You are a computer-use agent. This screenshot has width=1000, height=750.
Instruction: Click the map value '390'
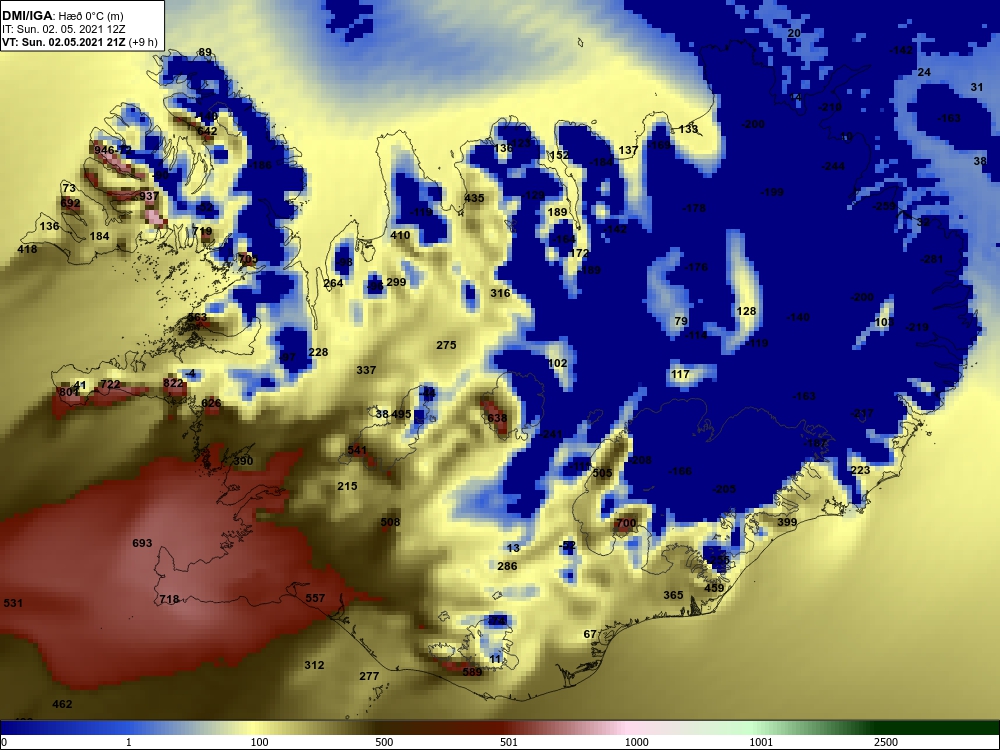(x=243, y=461)
